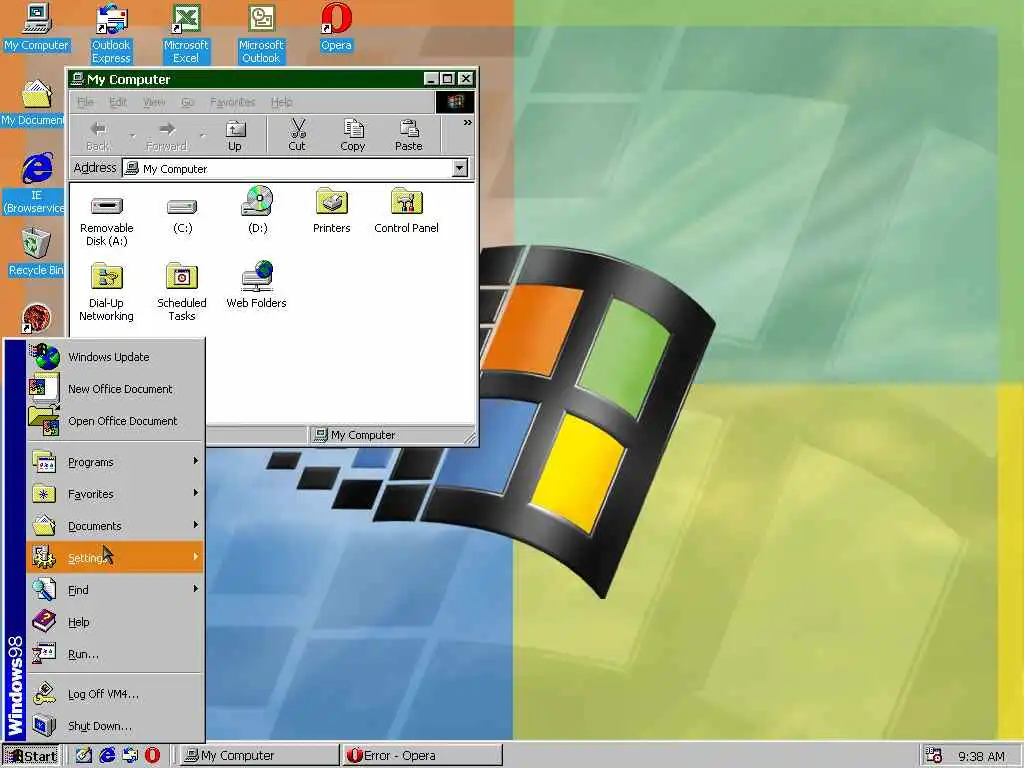Open the Go menu
1024x768 pixels.
pyautogui.click(x=188, y=102)
